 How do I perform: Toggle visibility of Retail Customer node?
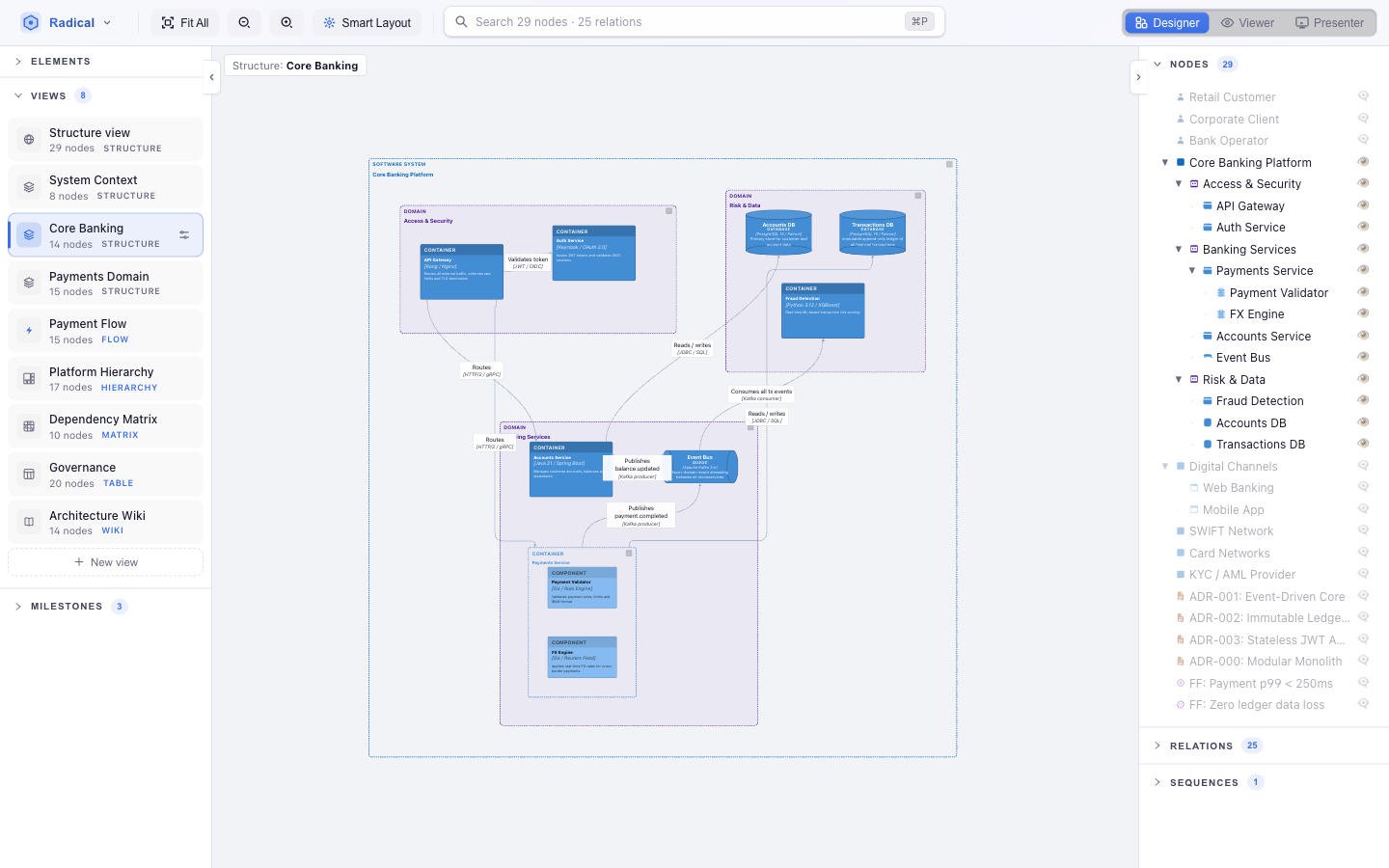(x=1364, y=96)
